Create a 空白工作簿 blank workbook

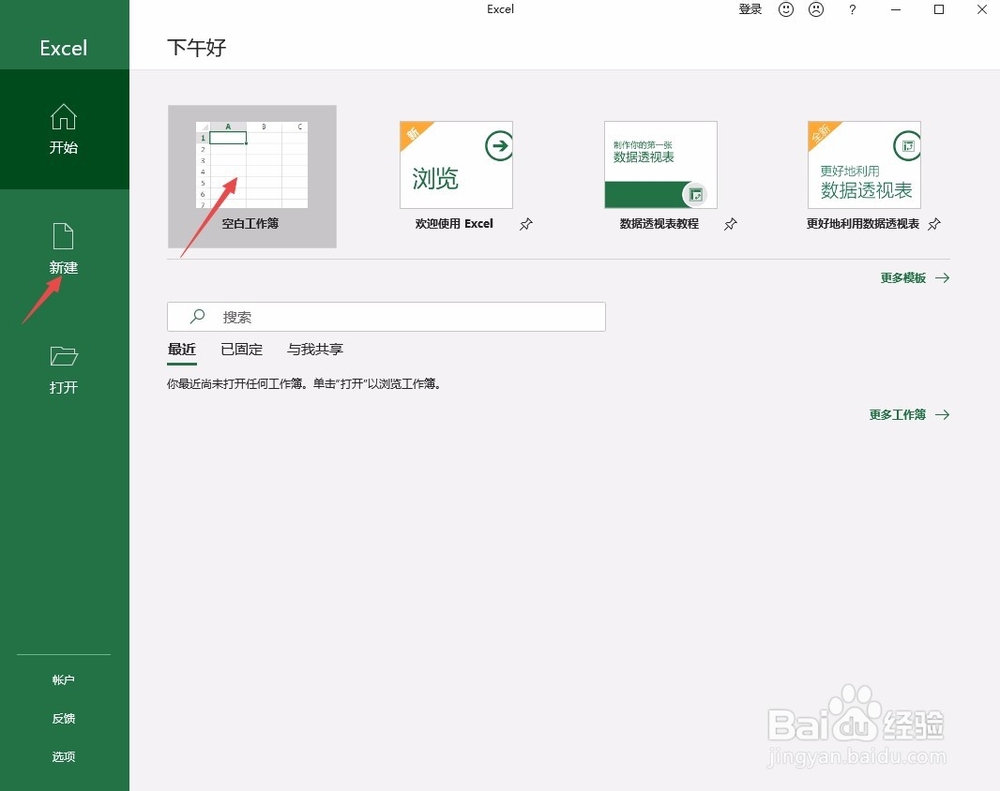coord(252,177)
